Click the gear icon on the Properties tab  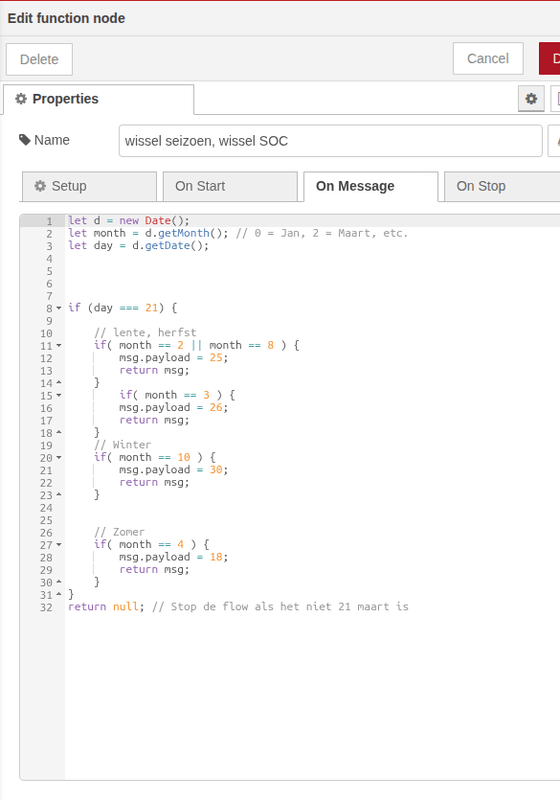point(21,98)
